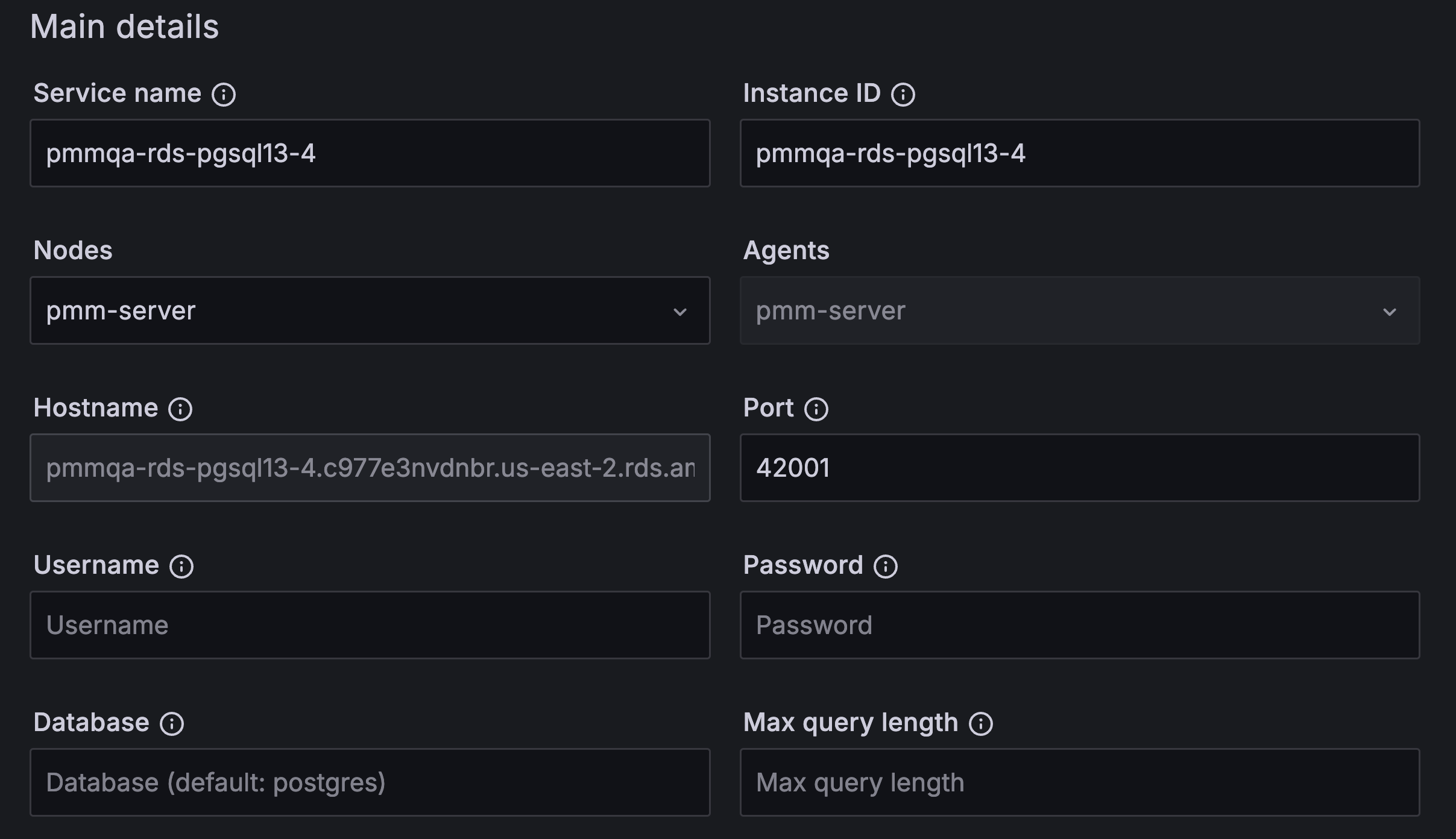This screenshot has width=1456, height=839.
Task: Click the Service name input field
Action: pyautogui.click(x=370, y=153)
